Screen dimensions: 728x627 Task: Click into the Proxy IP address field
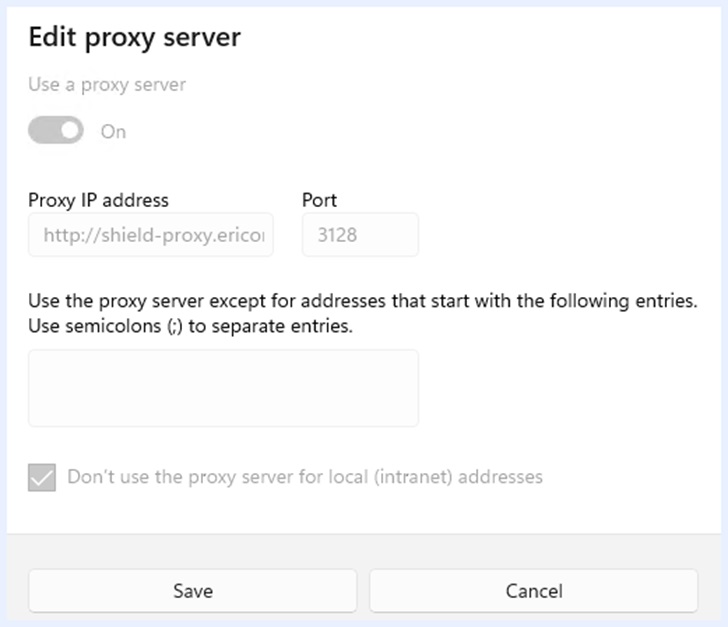click(150, 235)
